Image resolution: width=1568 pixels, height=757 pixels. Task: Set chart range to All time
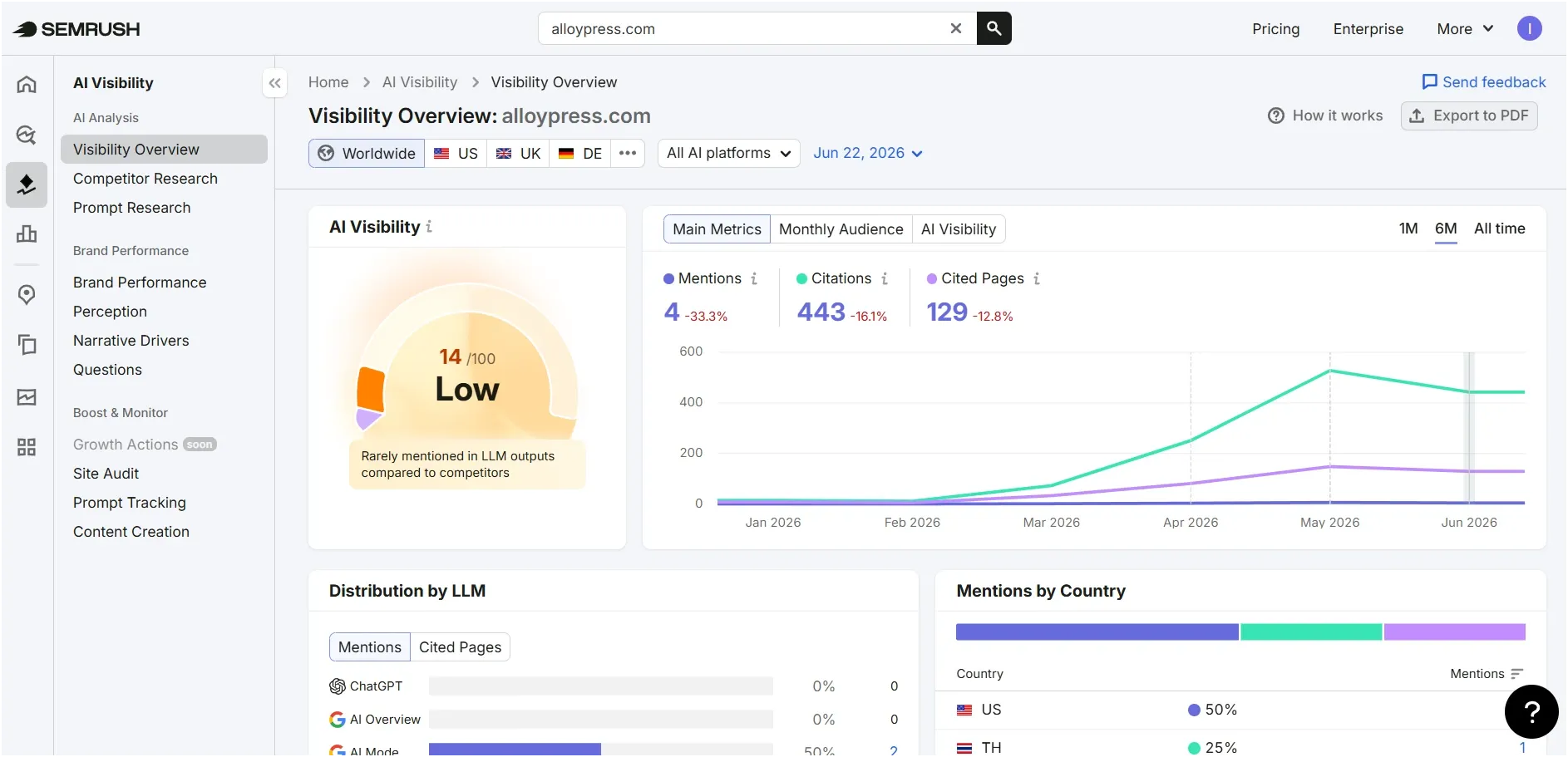pos(1499,229)
